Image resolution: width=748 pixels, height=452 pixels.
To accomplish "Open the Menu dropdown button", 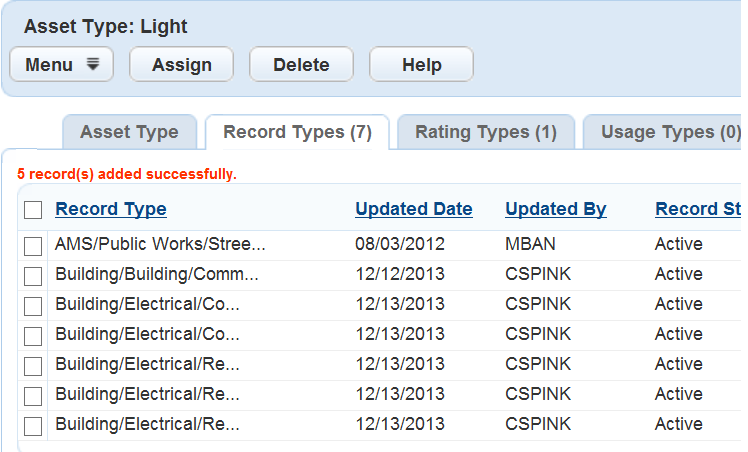I will [61, 65].
